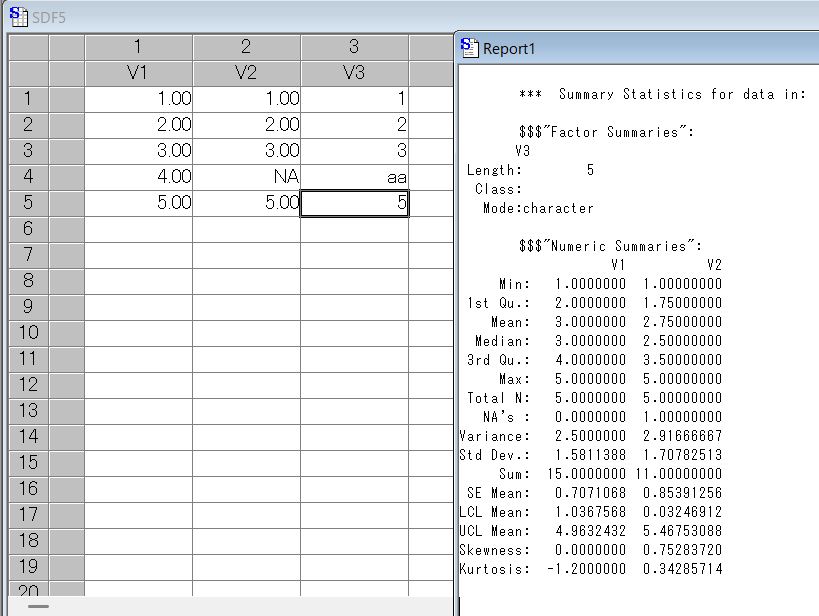Activate the Report1 window title bar

[x=640, y=48]
